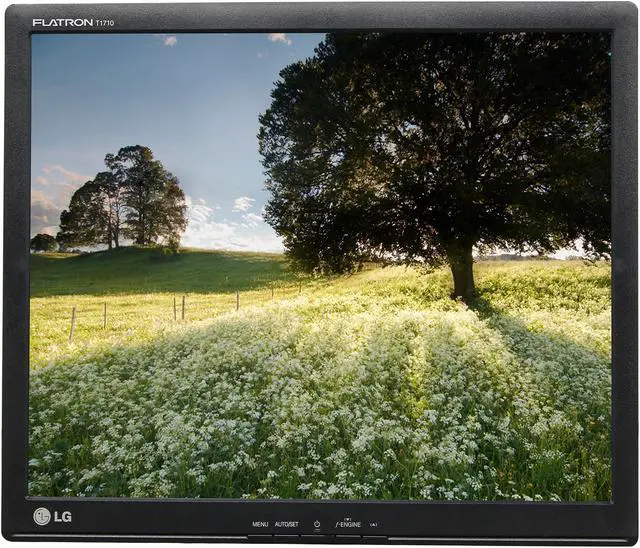Click the rightmost bezel button icon
Screen dimensions: 640x548
[373, 524]
